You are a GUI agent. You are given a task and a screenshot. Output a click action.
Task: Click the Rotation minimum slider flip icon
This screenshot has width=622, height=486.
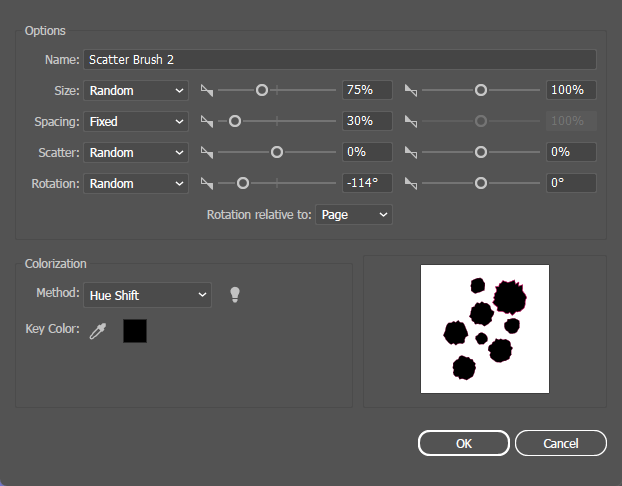[207, 184]
